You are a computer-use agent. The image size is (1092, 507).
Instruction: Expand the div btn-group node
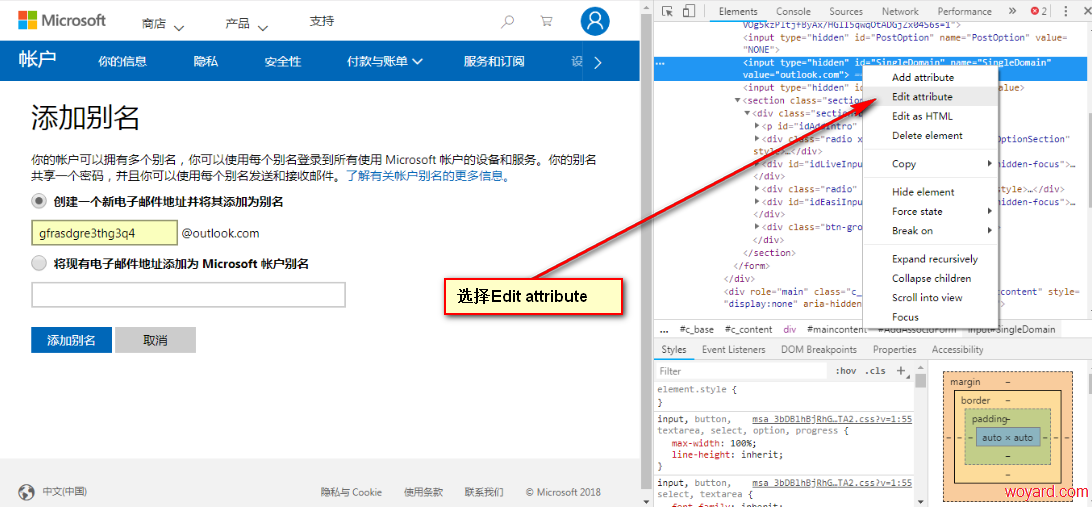click(x=758, y=227)
